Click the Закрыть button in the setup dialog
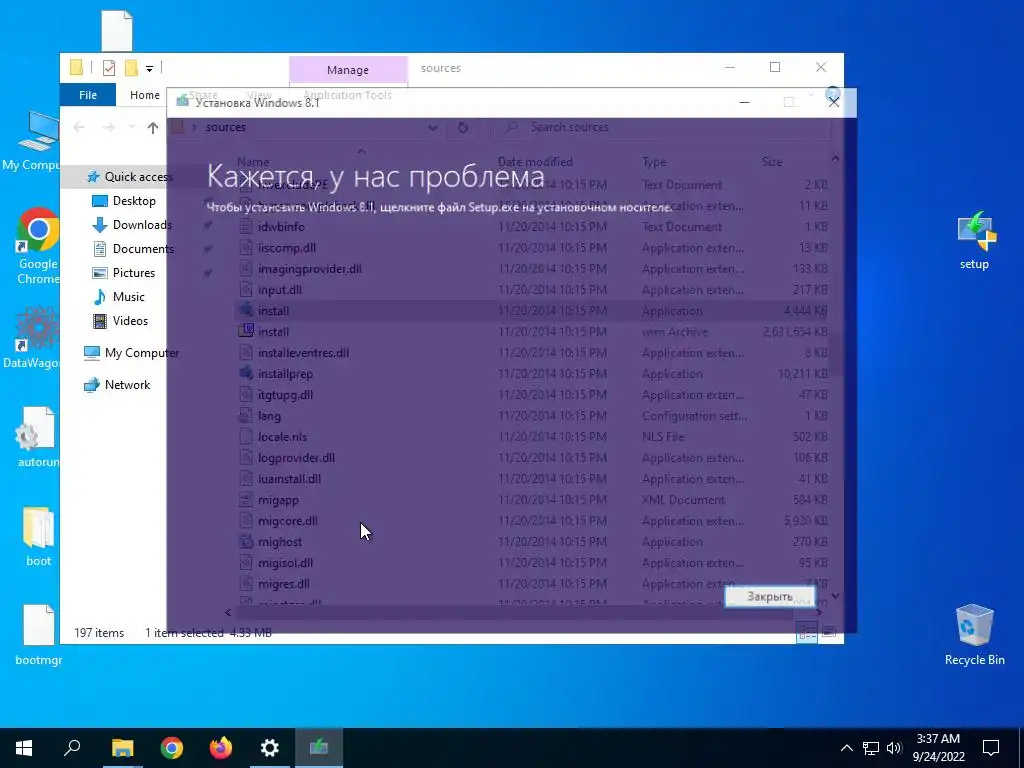 tap(770, 596)
